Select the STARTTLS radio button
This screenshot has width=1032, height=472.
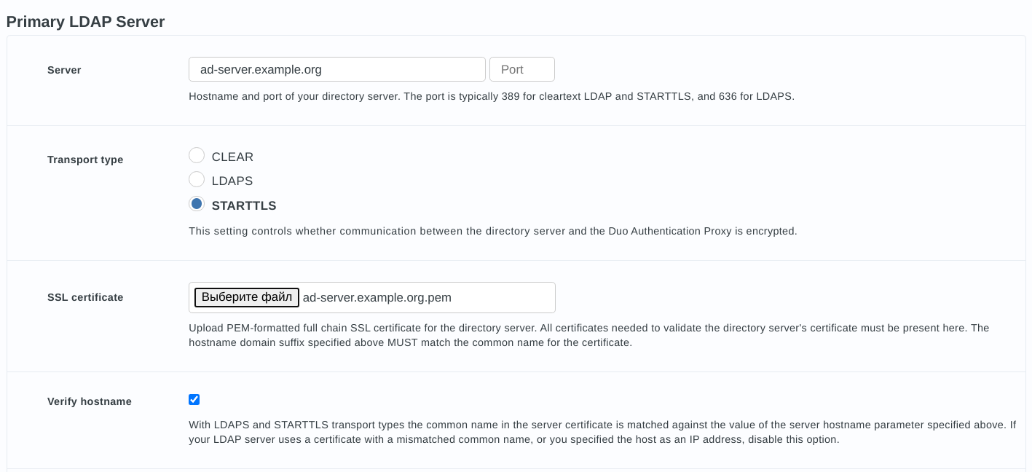point(197,205)
